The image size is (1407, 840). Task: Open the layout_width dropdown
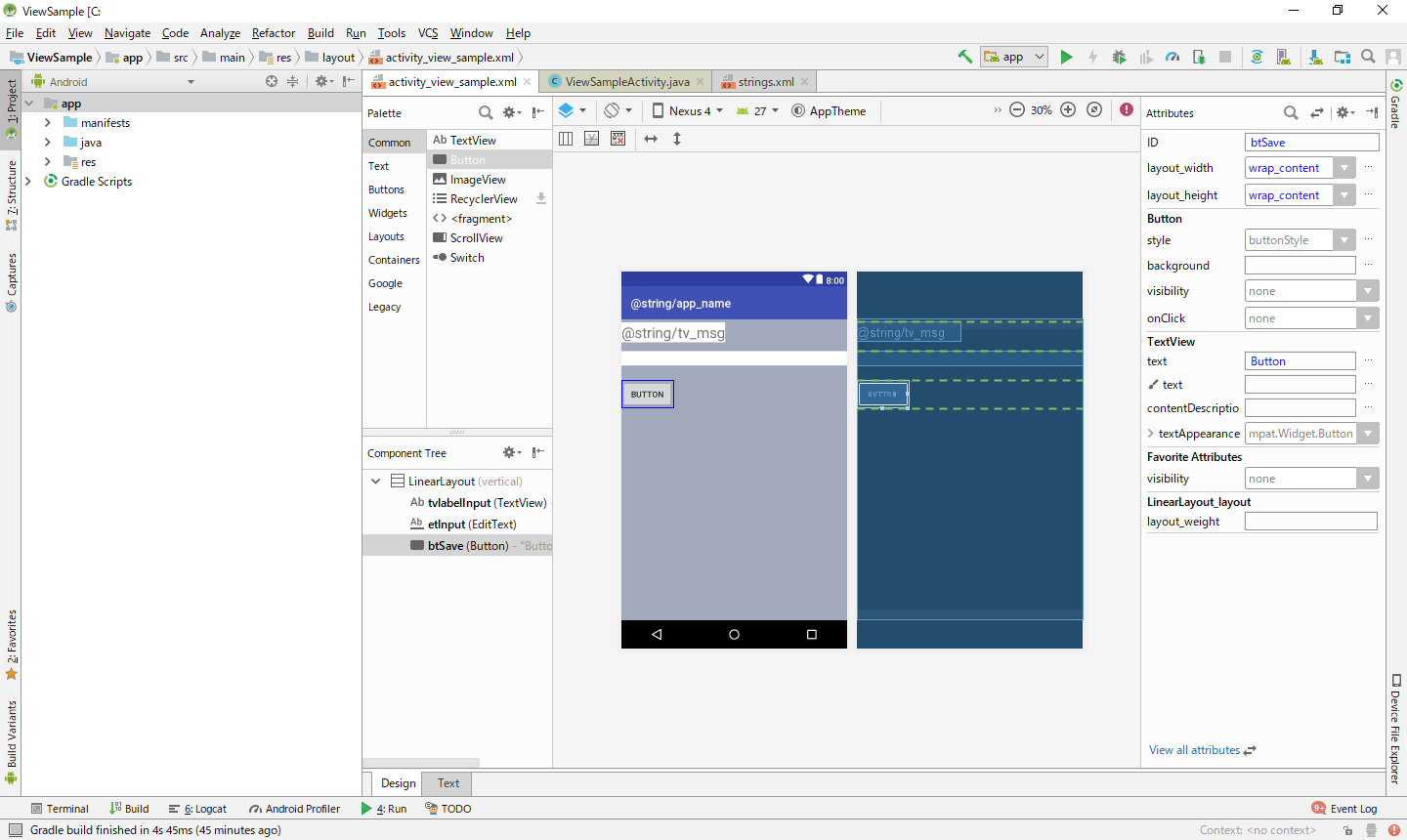[1344, 168]
